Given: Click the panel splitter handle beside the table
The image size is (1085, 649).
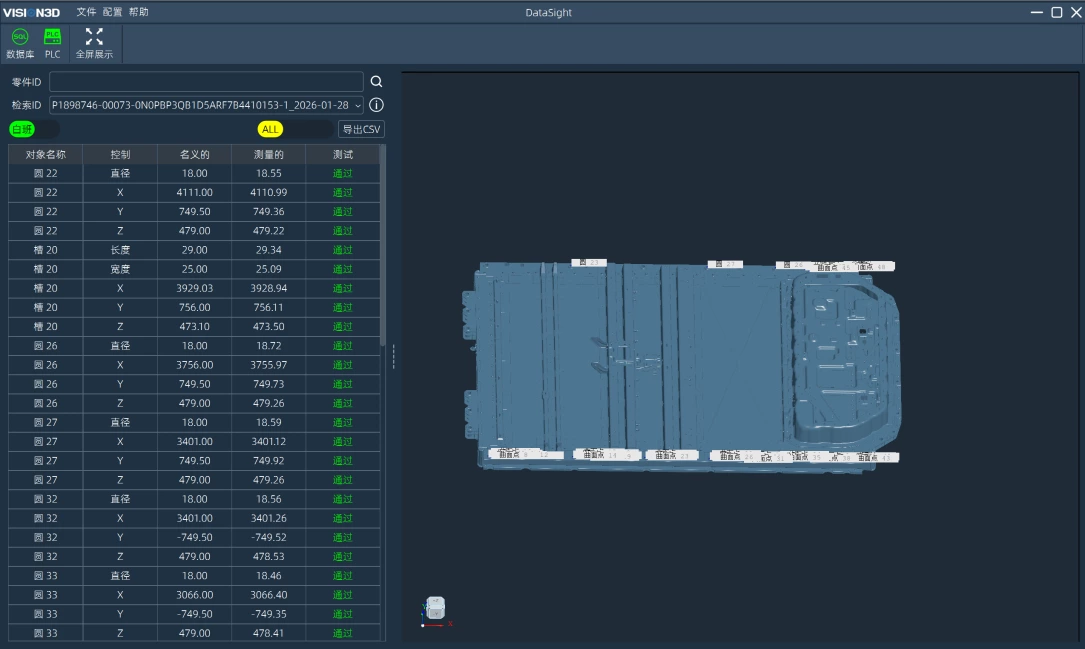Looking at the screenshot, I should pyautogui.click(x=393, y=356).
